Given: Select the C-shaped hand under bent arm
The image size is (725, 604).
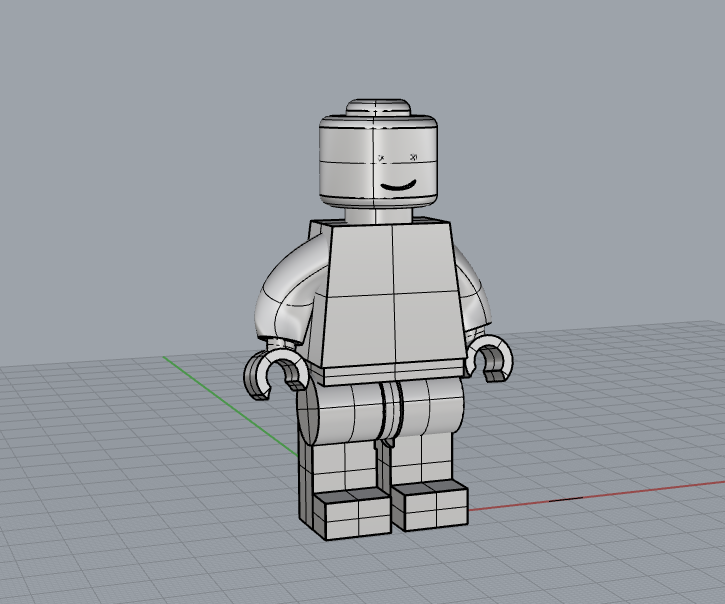Looking at the screenshot, I should tap(275, 373).
